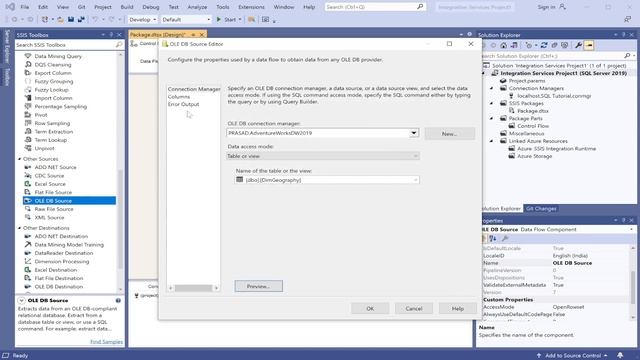Select the Data Mining Query toolbox item
Image resolution: width=640 pixels, height=360 pixels.
(x=58, y=56)
